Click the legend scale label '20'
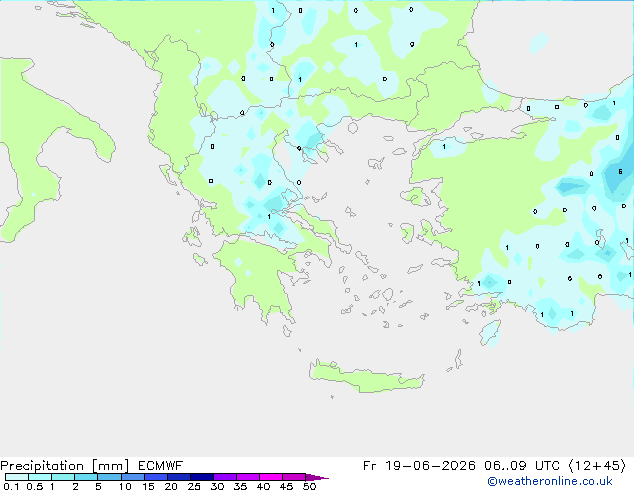This screenshot has width=634, height=490. pos(171,486)
